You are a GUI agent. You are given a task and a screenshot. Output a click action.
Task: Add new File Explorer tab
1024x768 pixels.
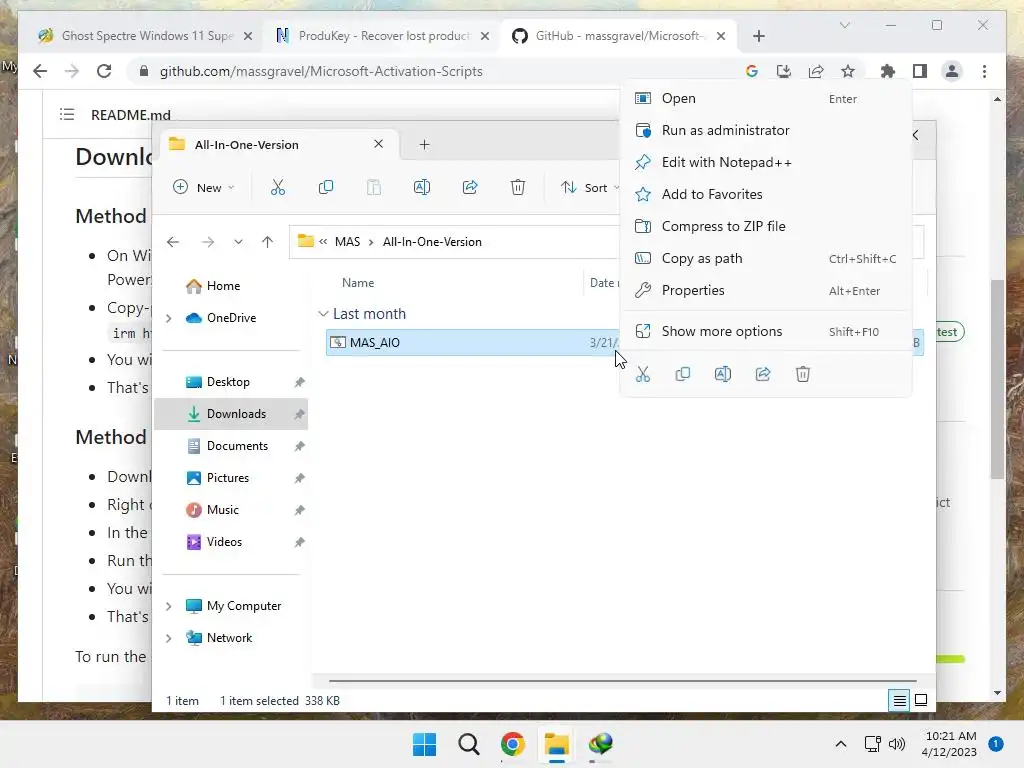pyautogui.click(x=424, y=144)
